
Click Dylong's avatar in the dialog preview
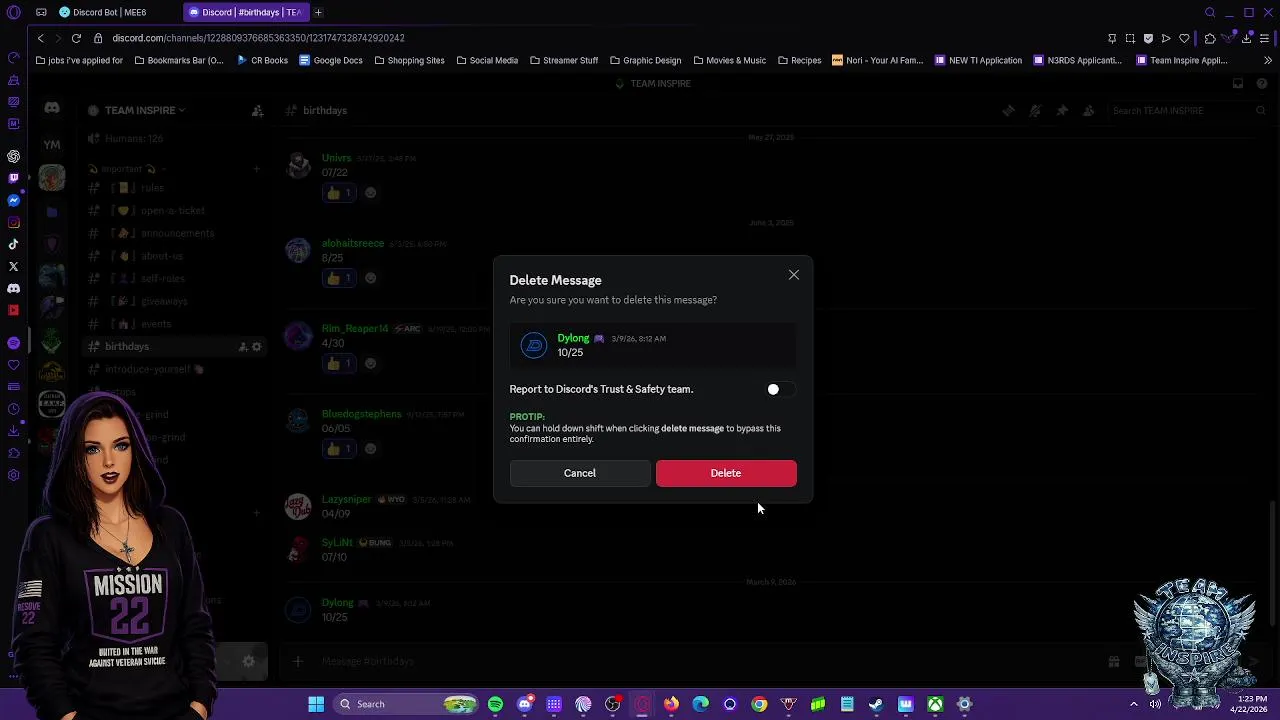(x=534, y=345)
